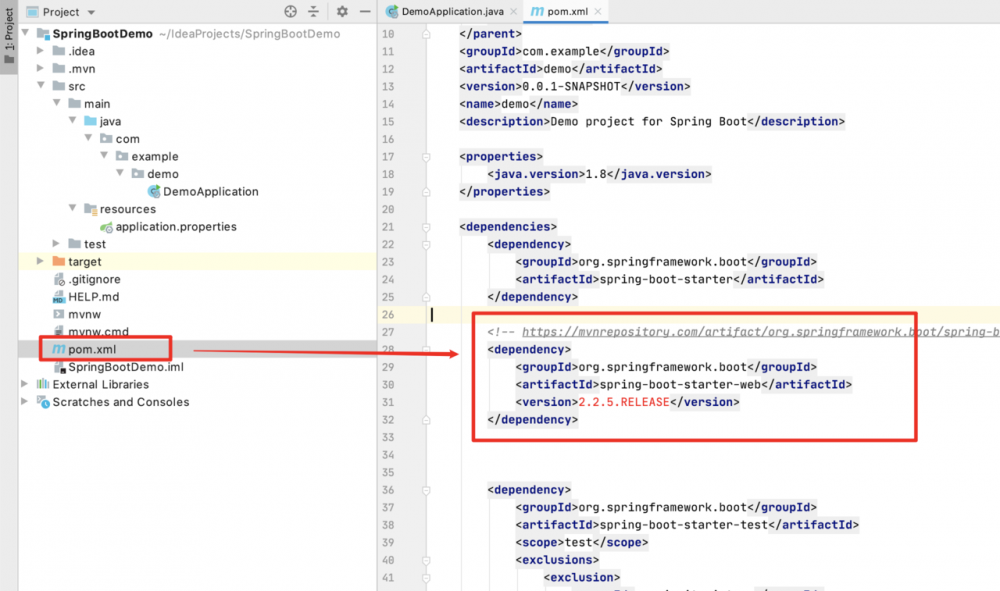The width and height of the screenshot is (1000, 591).
Task: Click the blue java source folder icon
Action: point(91,120)
